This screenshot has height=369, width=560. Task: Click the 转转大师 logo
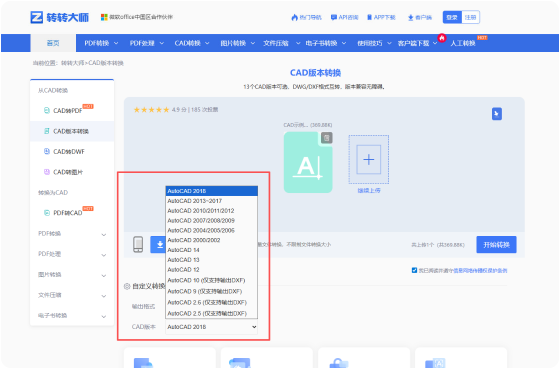(x=60, y=17)
